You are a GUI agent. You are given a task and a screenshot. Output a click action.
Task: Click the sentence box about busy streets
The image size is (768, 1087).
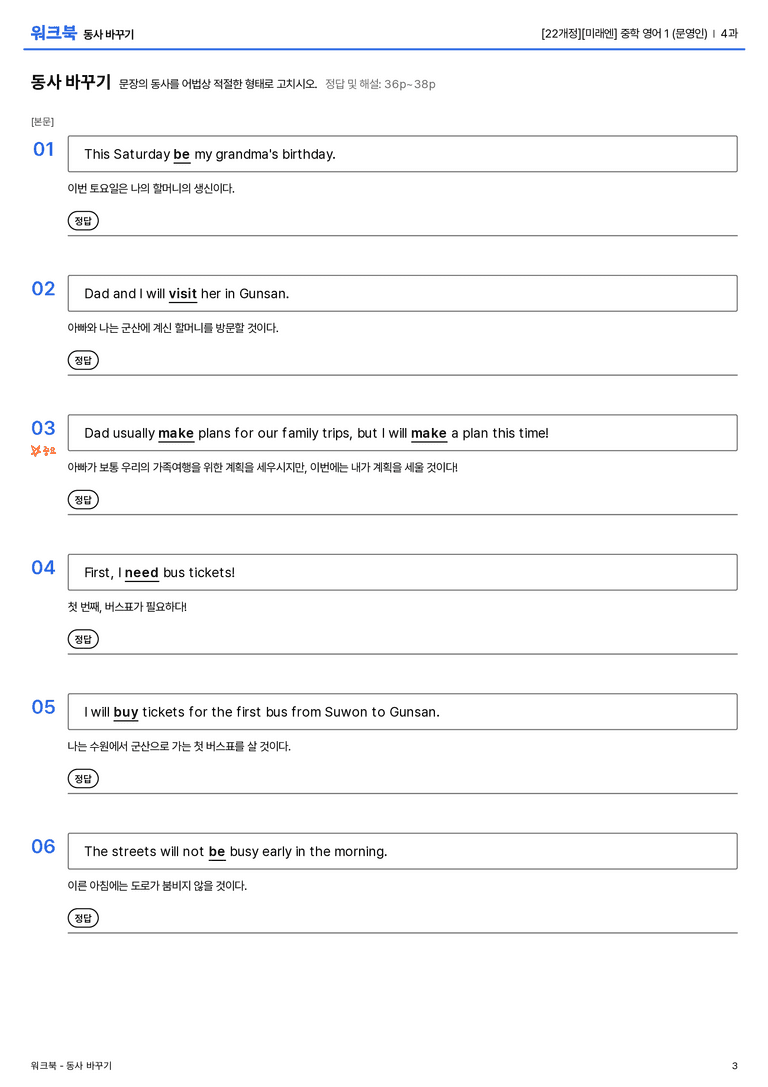[x=402, y=851]
